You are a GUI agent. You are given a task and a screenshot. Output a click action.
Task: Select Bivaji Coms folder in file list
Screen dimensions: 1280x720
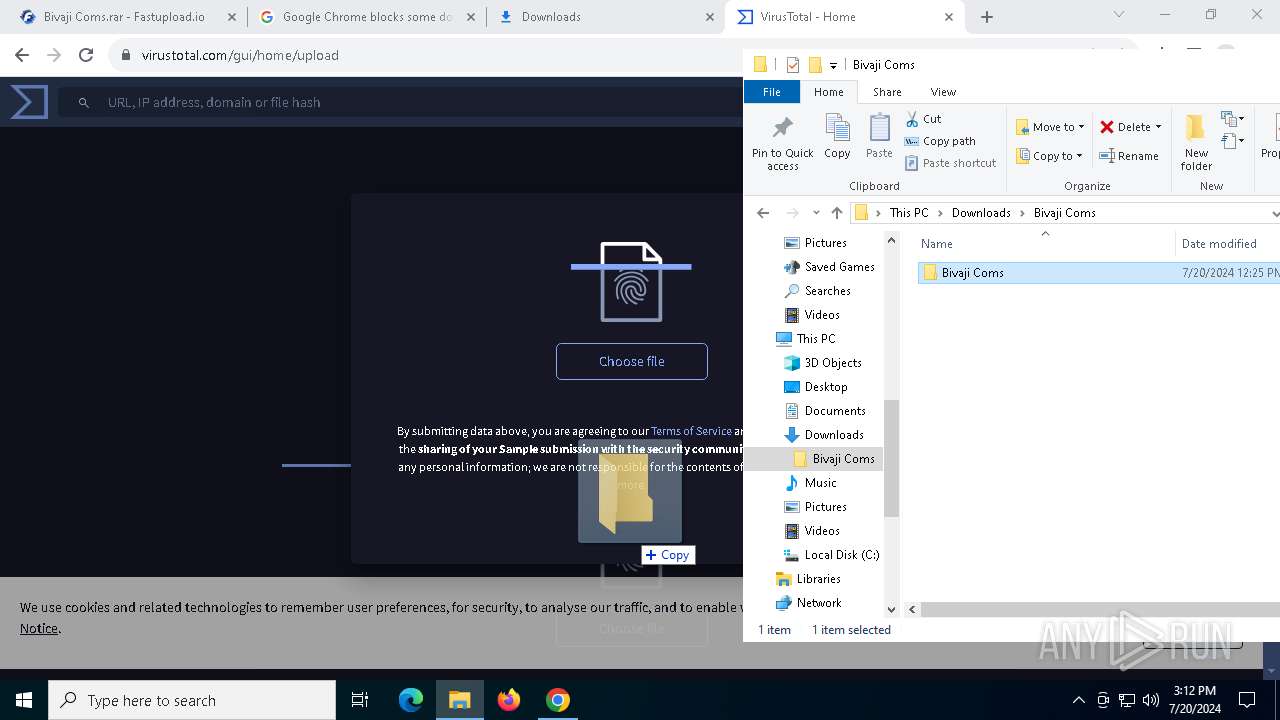click(1098, 273)
